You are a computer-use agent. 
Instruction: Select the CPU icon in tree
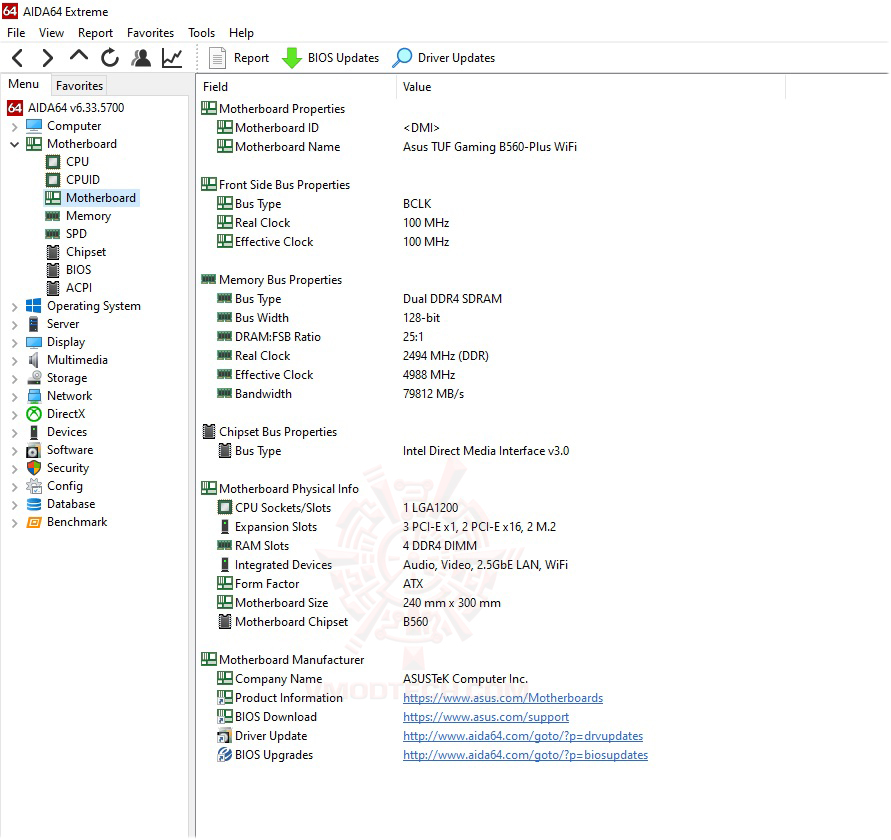coord(53,162)
